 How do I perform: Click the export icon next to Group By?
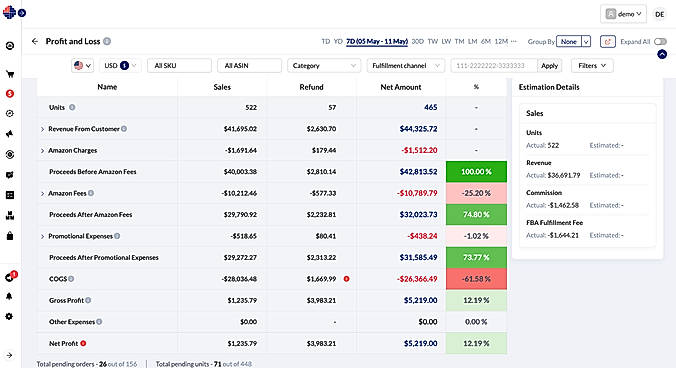pos(607,41)
